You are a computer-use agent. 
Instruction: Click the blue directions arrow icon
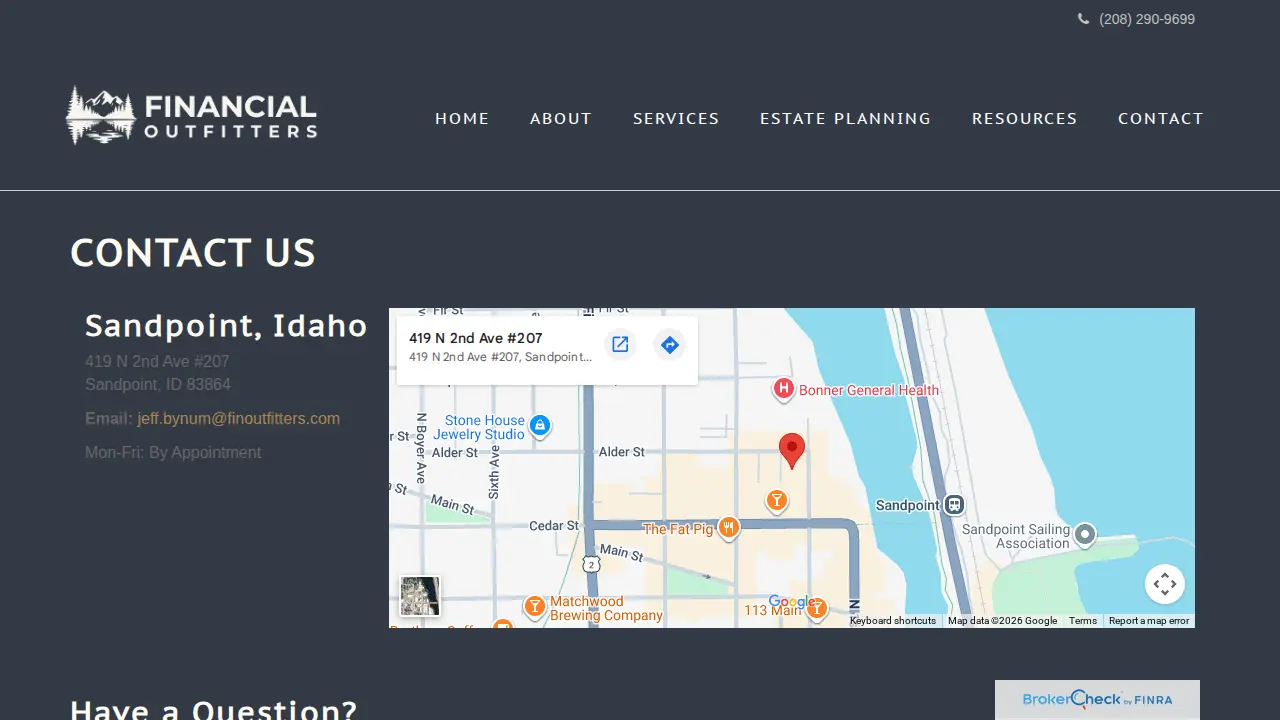pyautogui.click(x=670, y=345)
